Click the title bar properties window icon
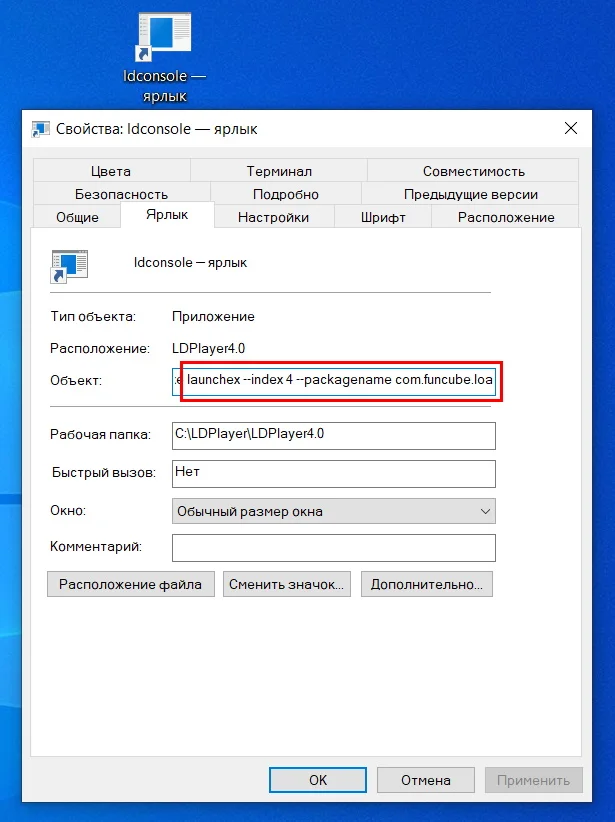This screenshot has height=822, width=615. [40, 128]
